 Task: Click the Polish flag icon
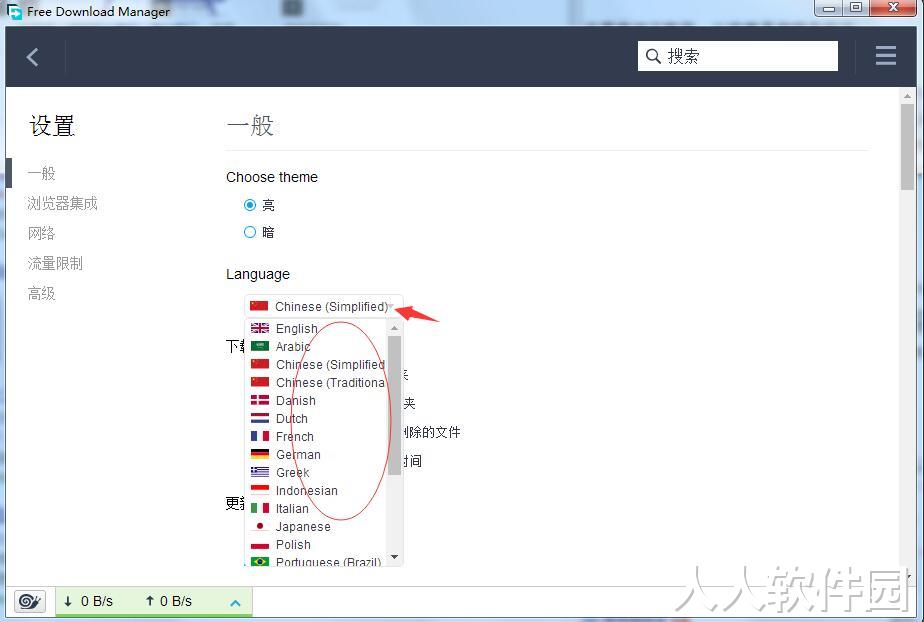(x=260, y=544)
